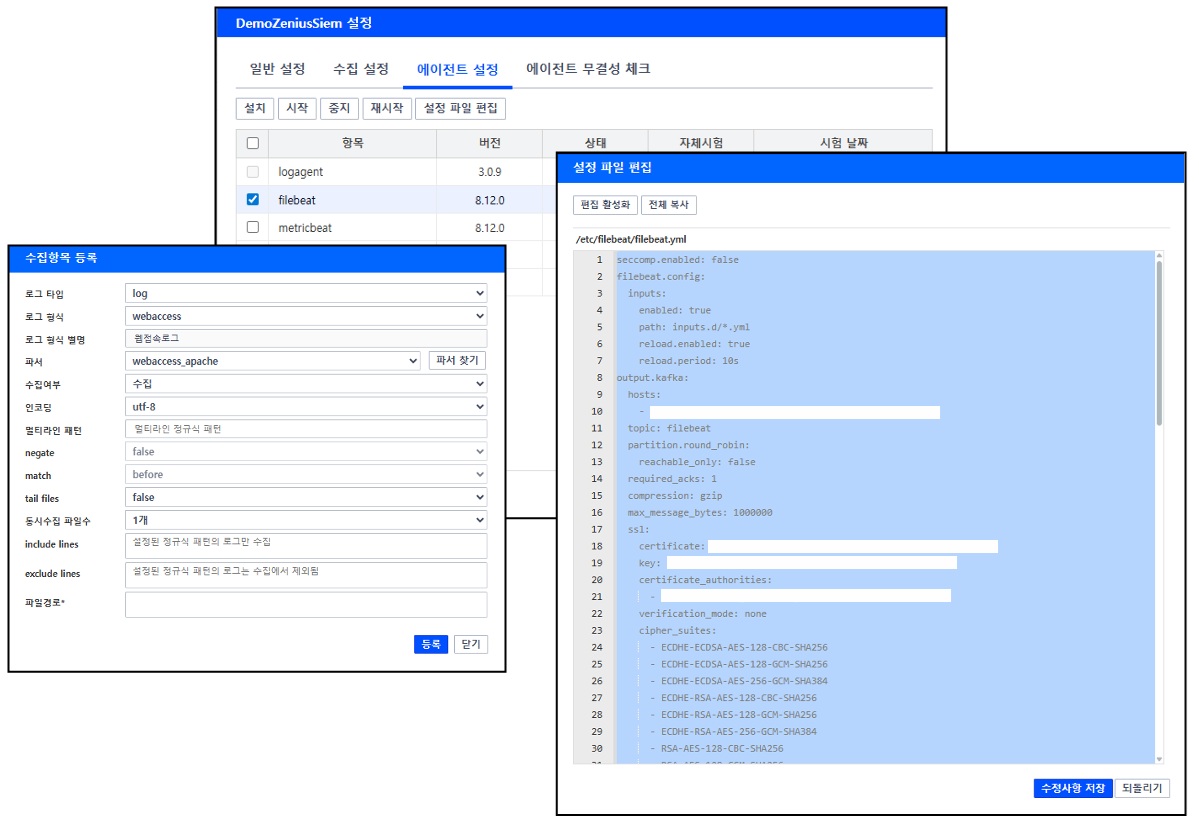Click the 설치 button

tap(254, 108)
